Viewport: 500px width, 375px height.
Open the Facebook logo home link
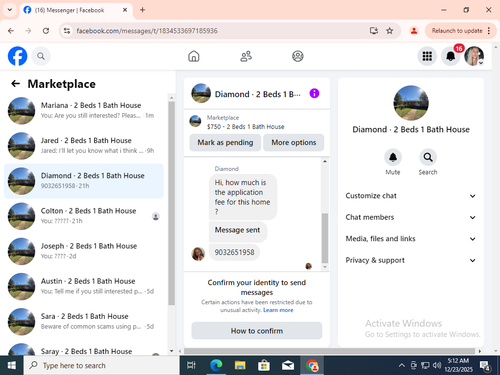click(17, 56)
